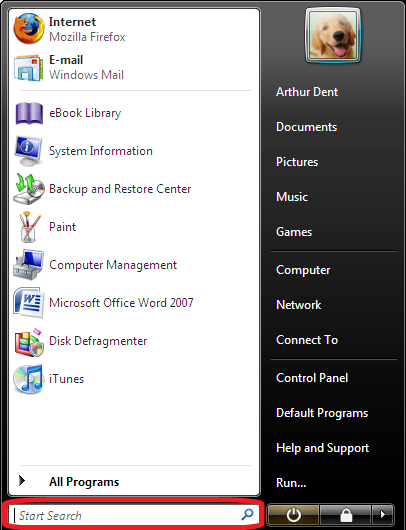Click the Internet Mozilla Firefox text
This screenshot has width=406, height=530.
(87, 29)
